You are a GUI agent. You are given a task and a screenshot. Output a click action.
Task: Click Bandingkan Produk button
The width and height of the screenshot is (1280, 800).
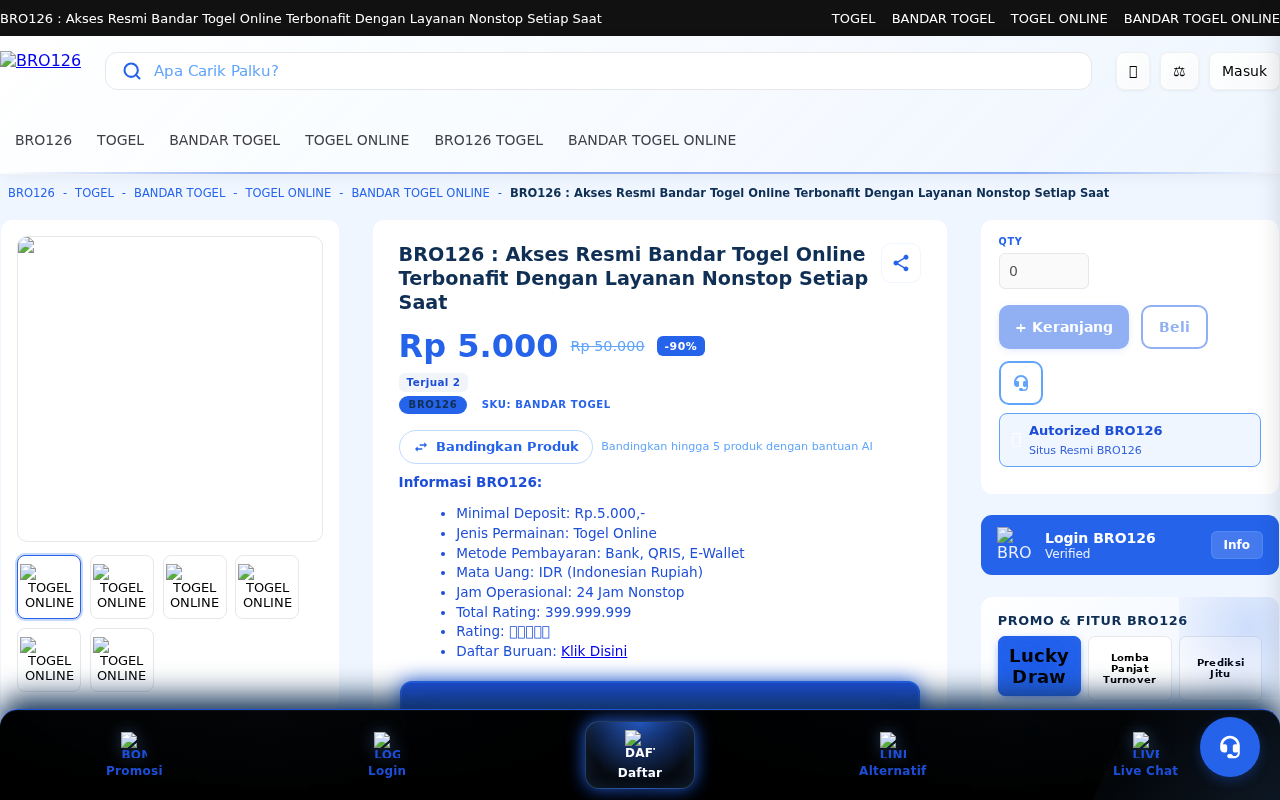click(x=496, y=447)
